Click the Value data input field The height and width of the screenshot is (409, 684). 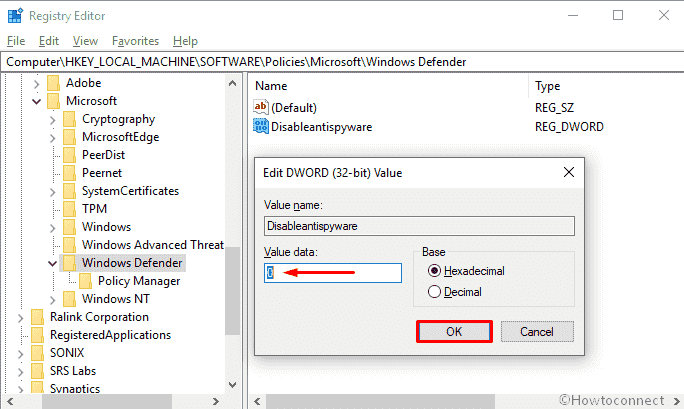[333, 273]
